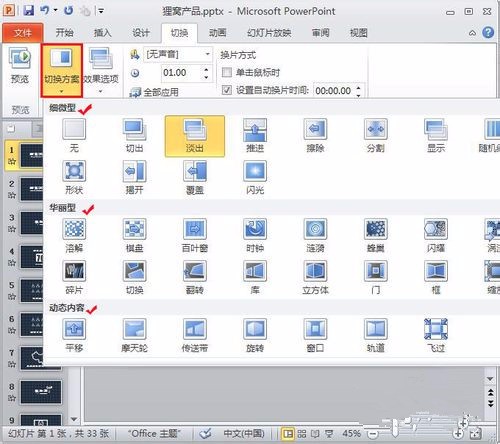Viewport: 500px width, 444px height.
Task: Apply the 溶解 dissolve transition
Action: (74, 236)
